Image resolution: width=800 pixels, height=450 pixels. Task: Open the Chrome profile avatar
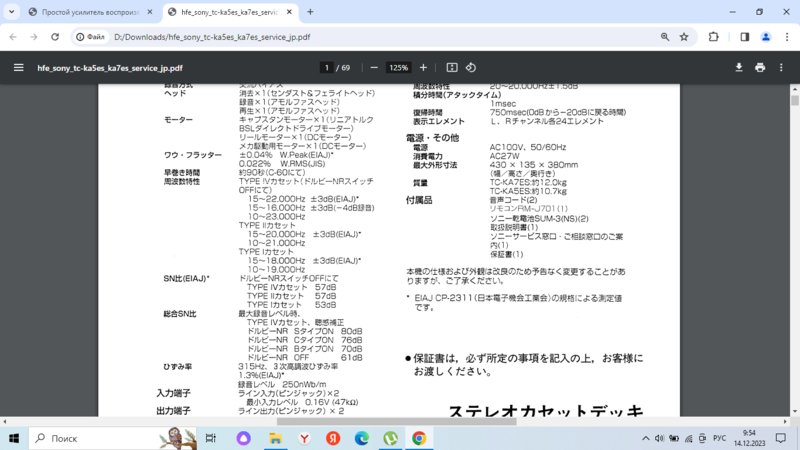(x=766, y=37)
